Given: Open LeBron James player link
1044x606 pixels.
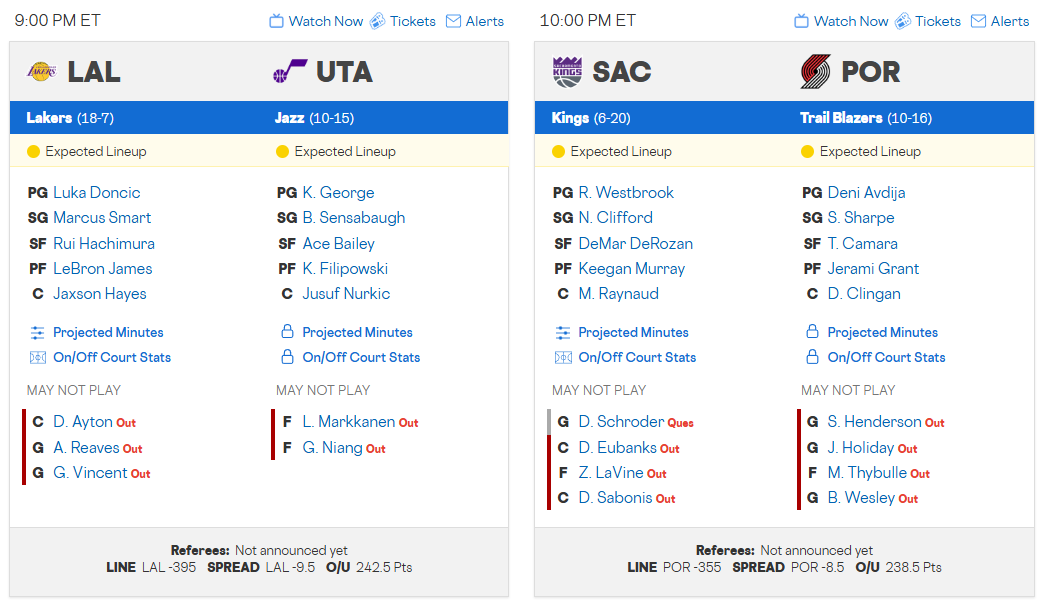Looking at the screenshot, I should [x=102, y=268].
